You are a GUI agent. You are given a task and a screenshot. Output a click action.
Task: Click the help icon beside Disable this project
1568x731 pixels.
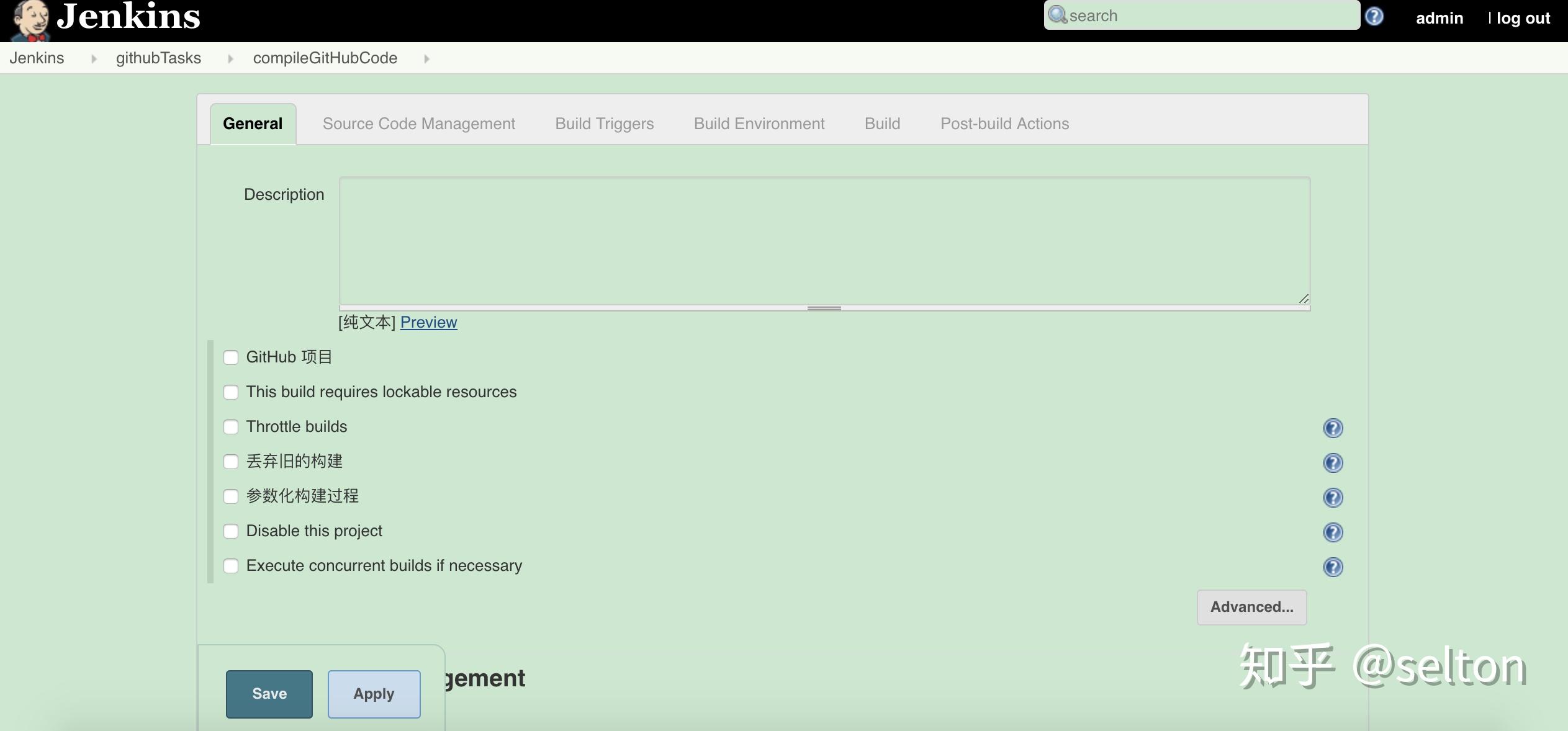pos(1332,532)
